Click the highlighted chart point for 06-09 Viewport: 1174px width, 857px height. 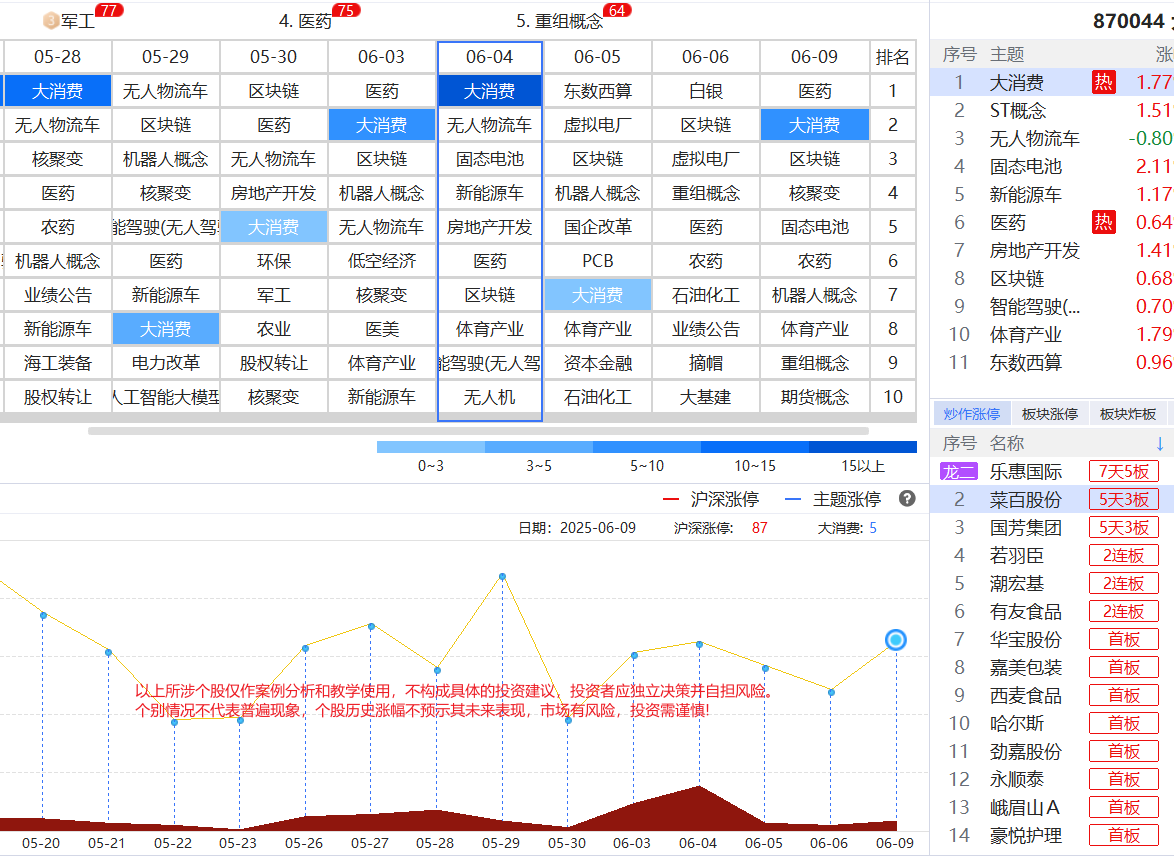895,640
